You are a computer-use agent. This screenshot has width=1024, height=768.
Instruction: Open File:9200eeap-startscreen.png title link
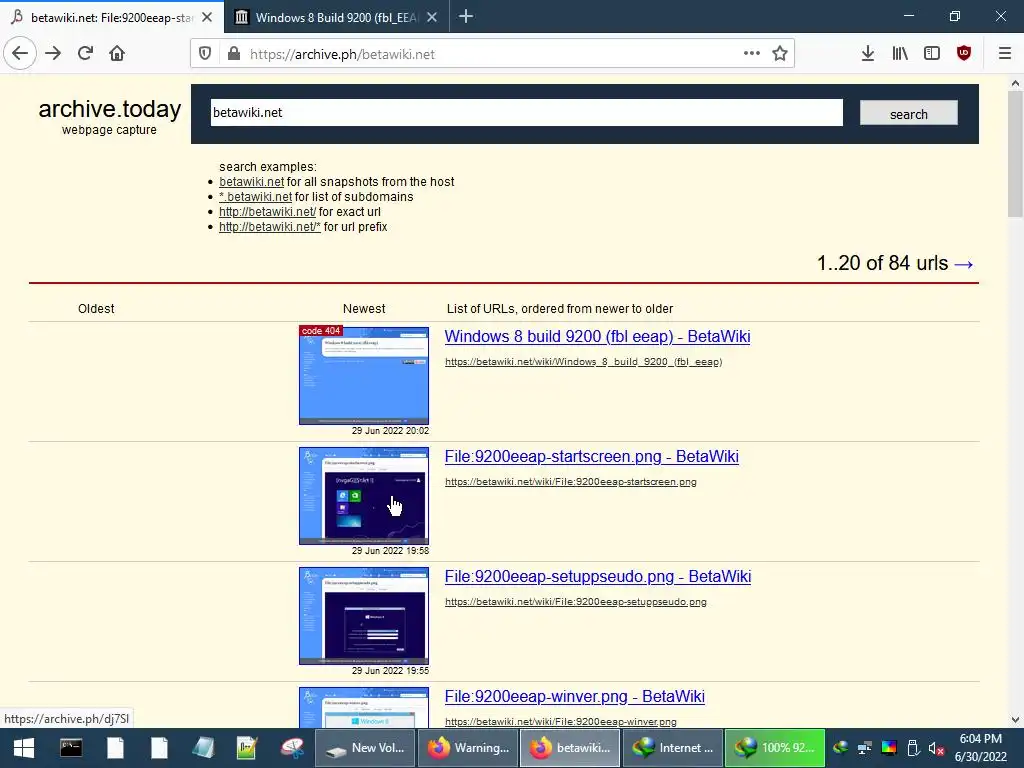[x=592, y=456]
